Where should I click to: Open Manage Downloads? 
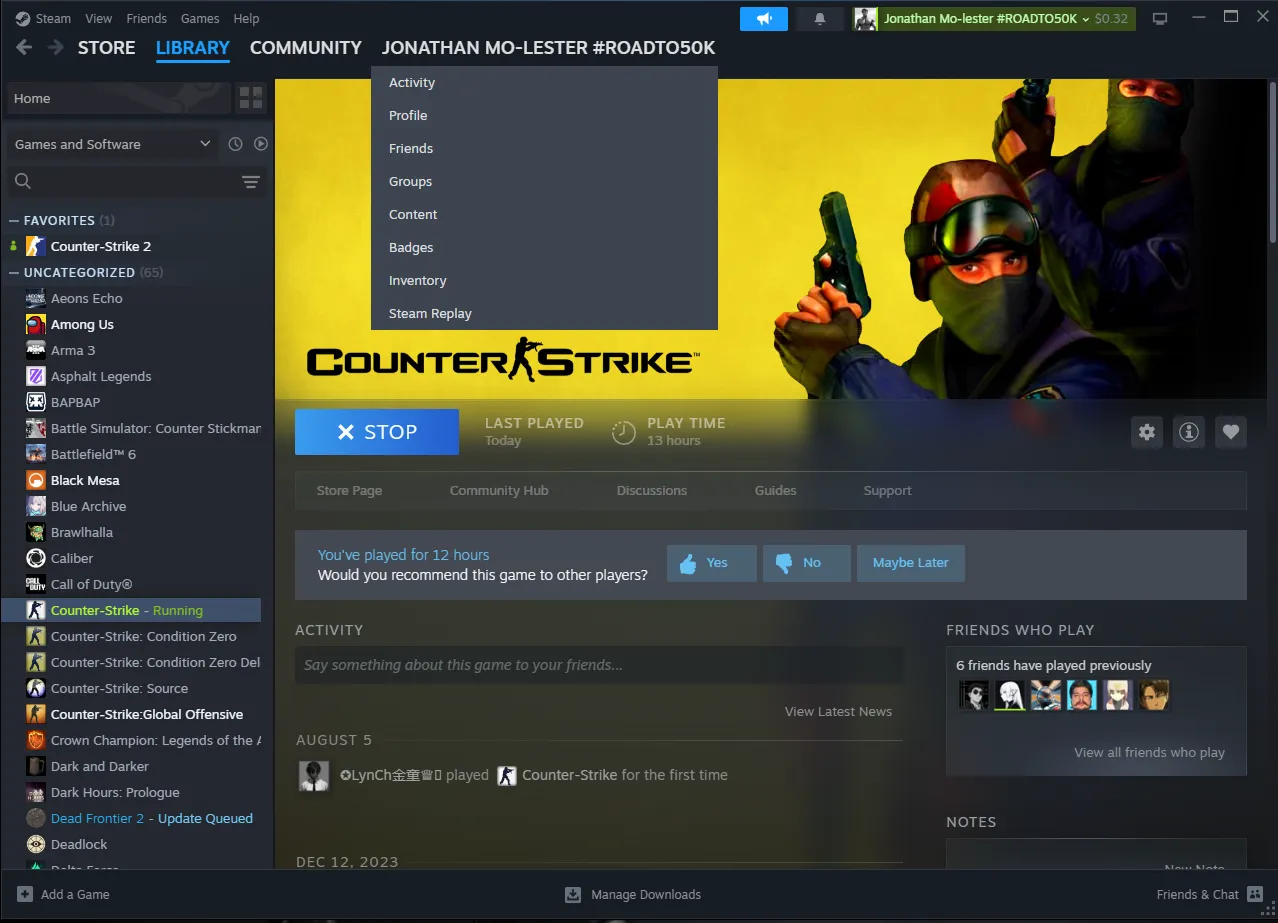[x=633, y=895]
